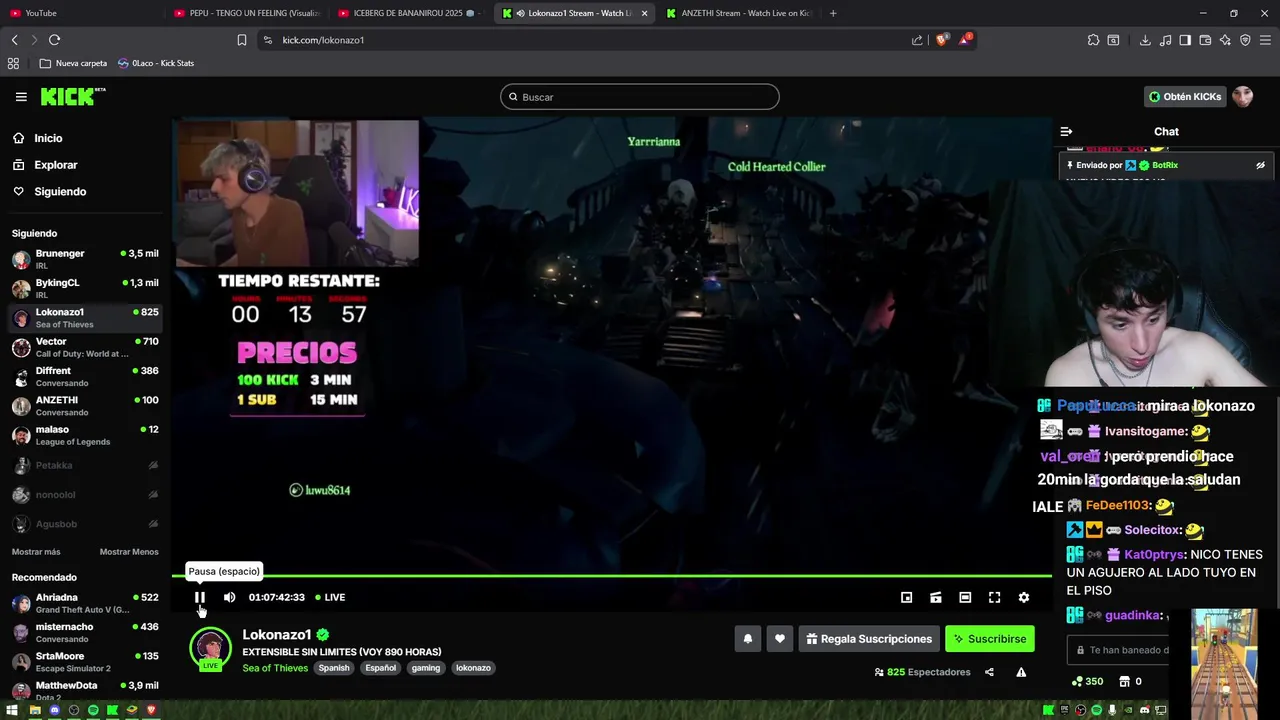This screenshot has height=720, width=1280.
Task: Open Brave VPN shield icon
Action: [1245, 40]
